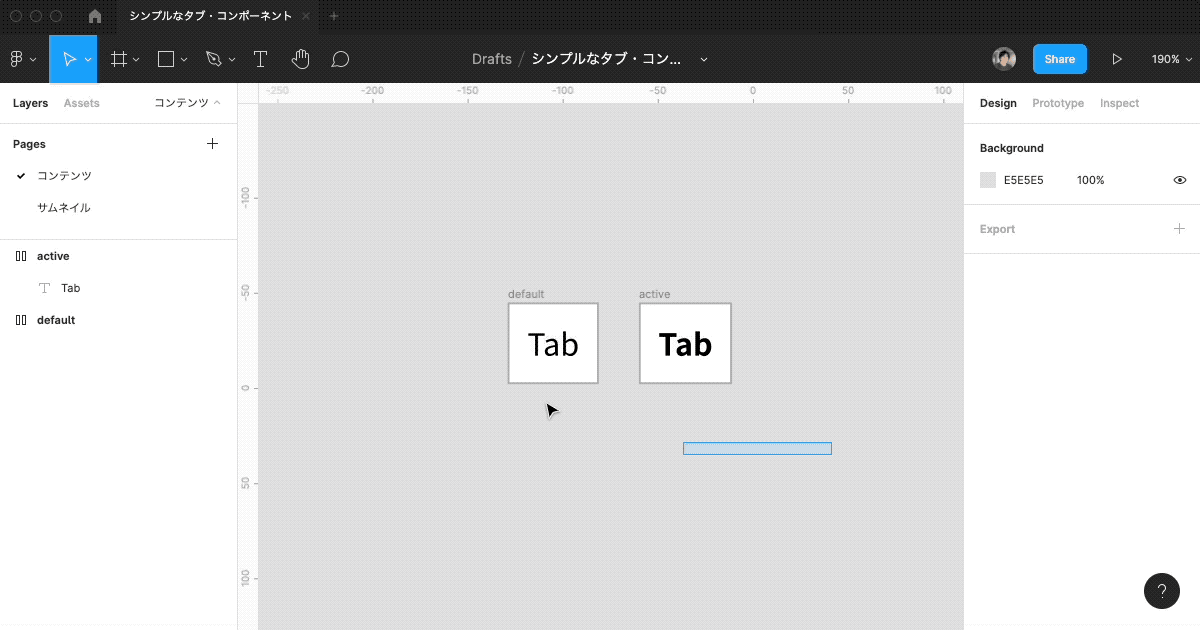Open the file name dropdown in the breadcrumb

(703, 59)
